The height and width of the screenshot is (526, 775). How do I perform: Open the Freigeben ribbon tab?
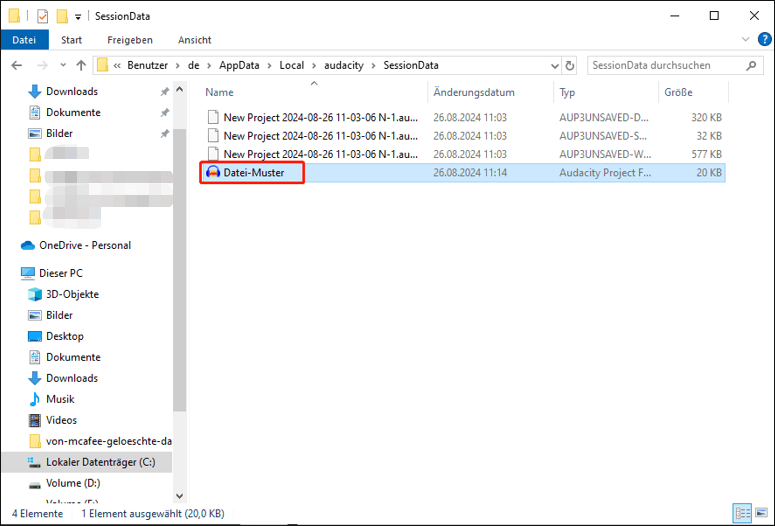coord(130,40)
